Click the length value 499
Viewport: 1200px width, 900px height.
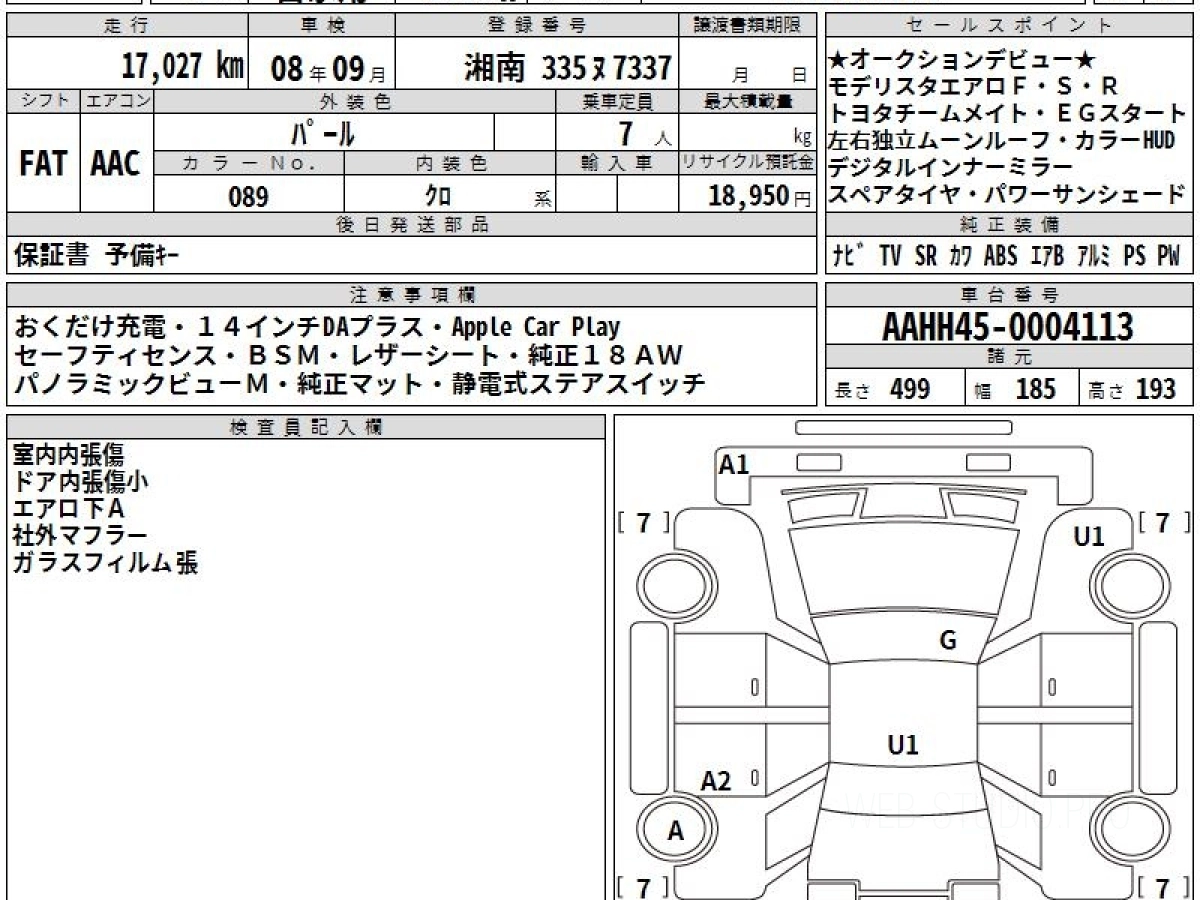[x=911, y=389]
